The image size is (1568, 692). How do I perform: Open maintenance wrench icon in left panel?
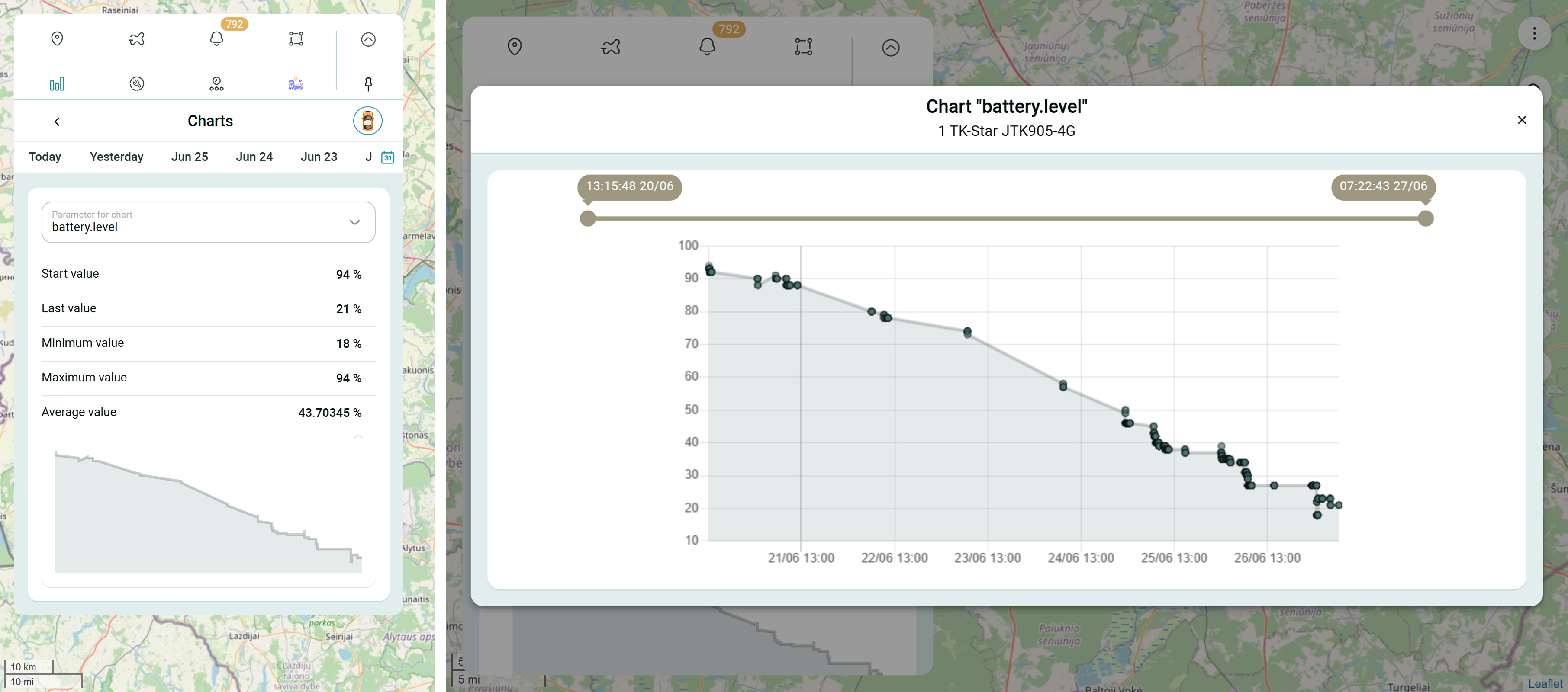click(x=136, y=84)
